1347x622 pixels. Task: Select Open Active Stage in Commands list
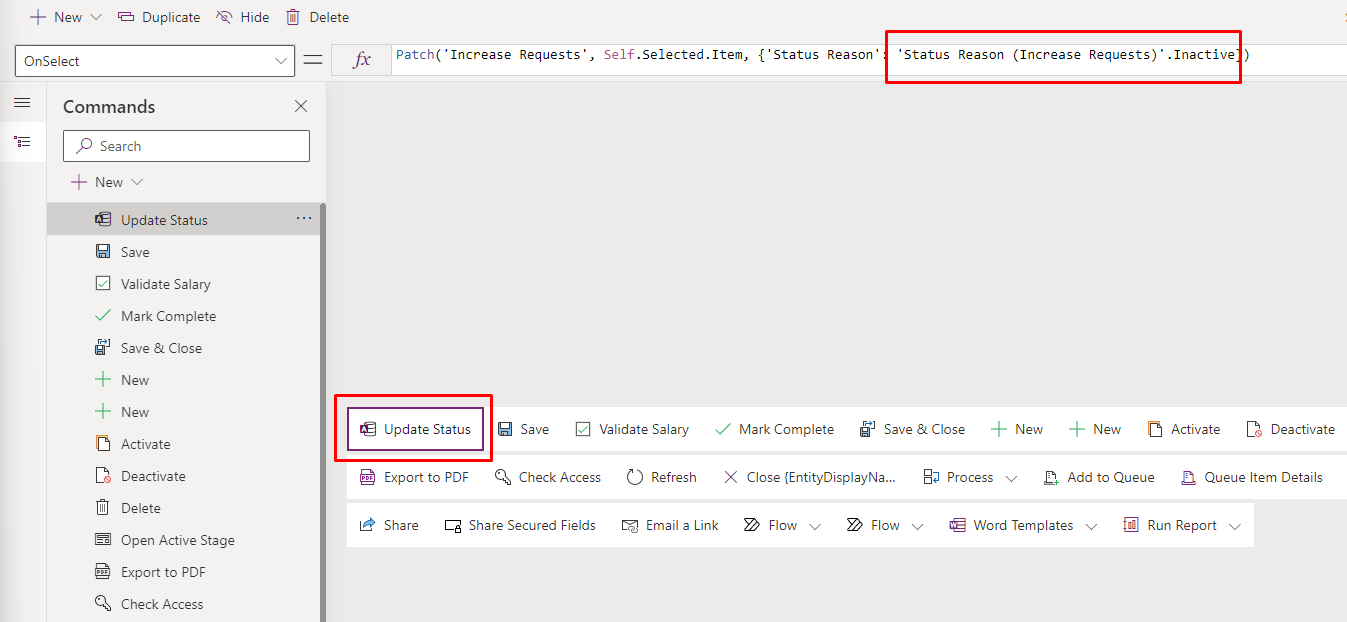[x=177, y=540]
